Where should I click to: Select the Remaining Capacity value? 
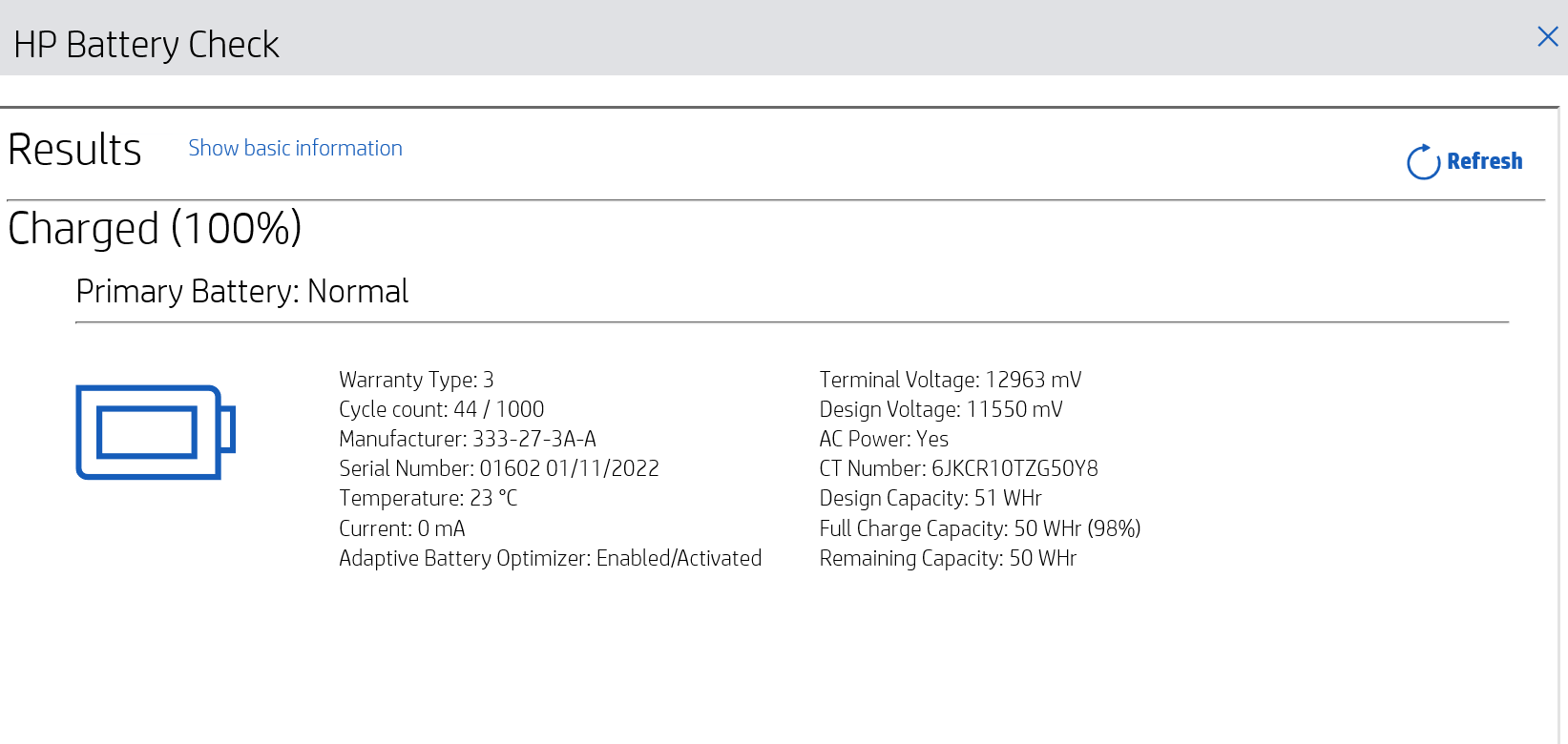(x=948, y=558)
